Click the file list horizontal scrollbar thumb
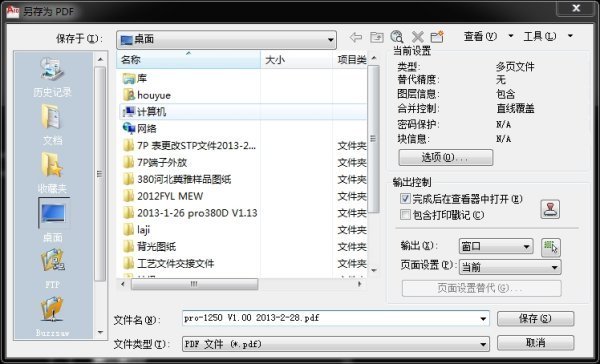This screenshot has width=600, height=364. click(x=194, y=284)
